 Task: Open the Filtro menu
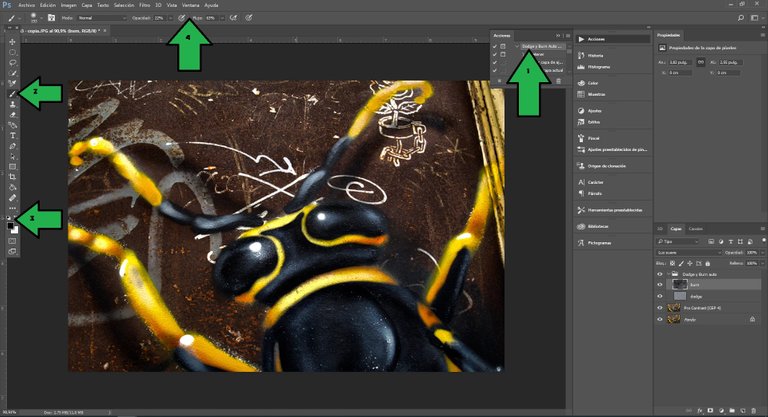tap(144, 5)
